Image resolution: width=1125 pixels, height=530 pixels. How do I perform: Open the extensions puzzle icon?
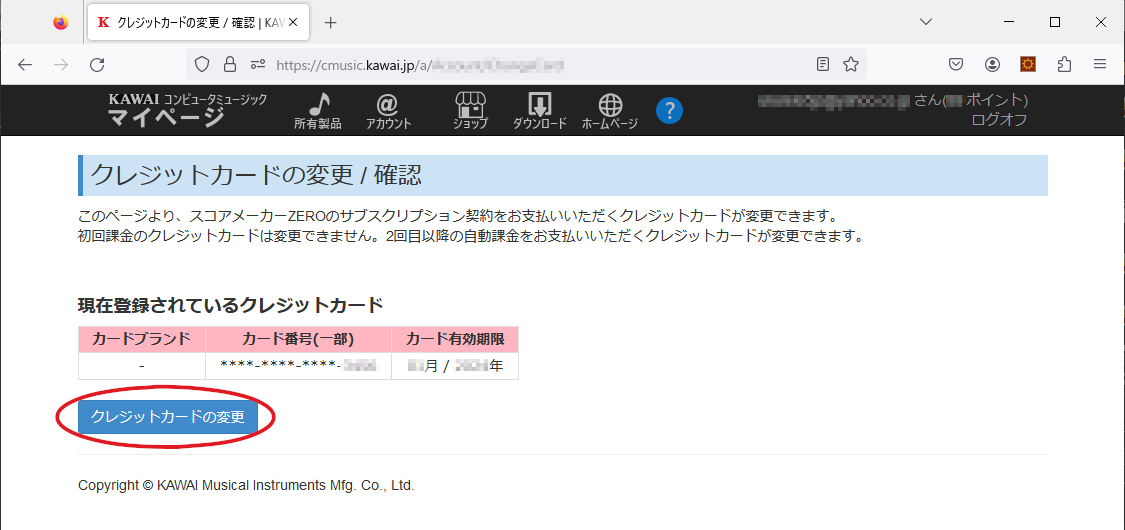1065,65
